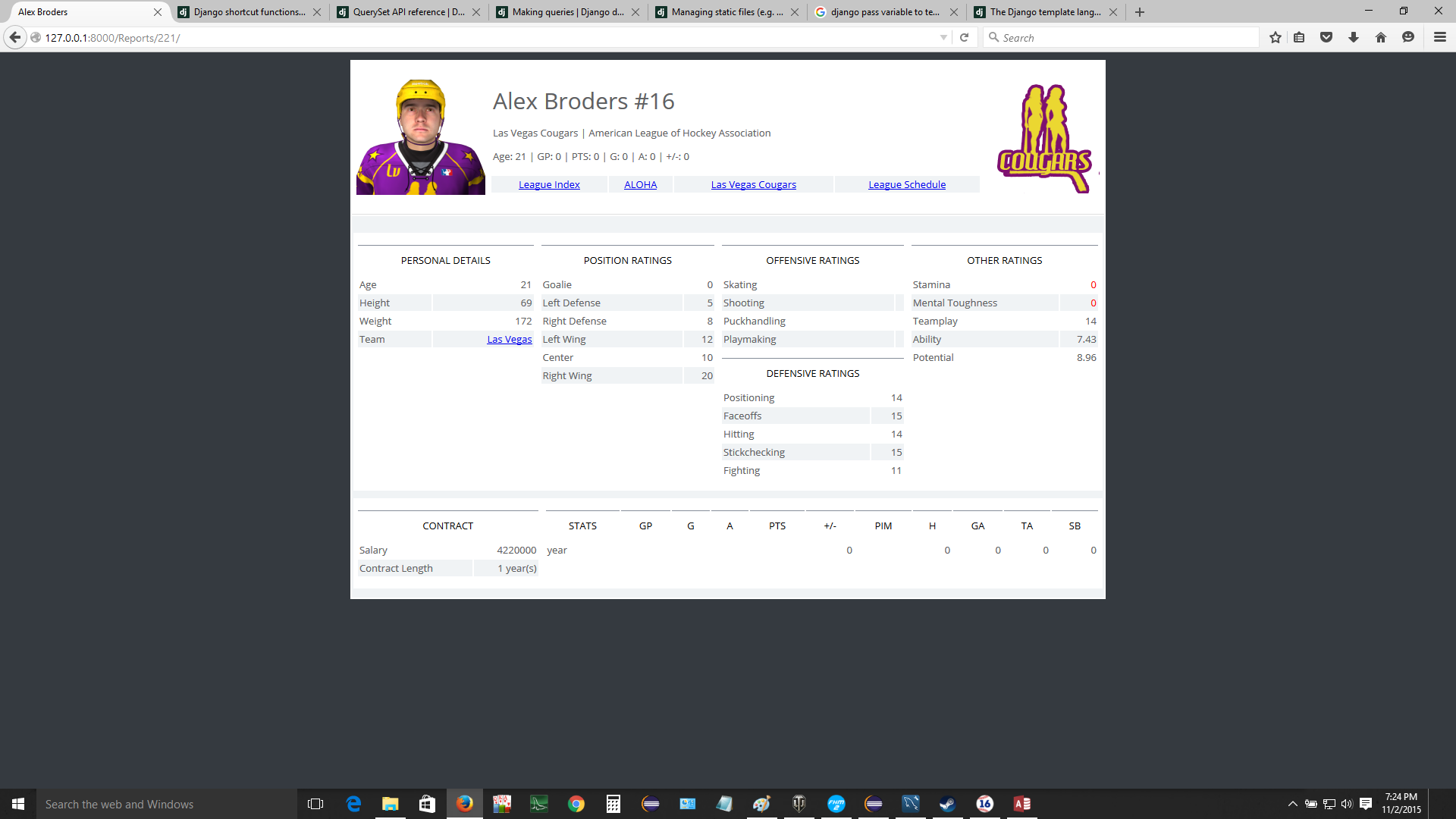This screenshot has width=1456, height=819.
Task: Follow the League Index link
Action: [549, 184]
